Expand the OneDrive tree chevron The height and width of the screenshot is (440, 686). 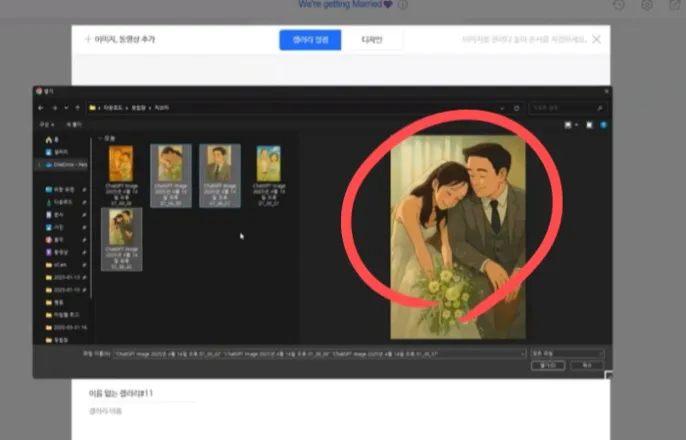[39, 165]
